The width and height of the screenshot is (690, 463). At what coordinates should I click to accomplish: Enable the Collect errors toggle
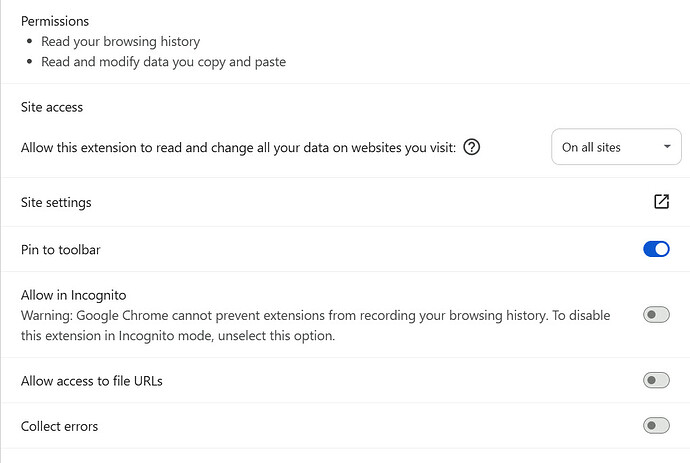[x=656, y=426]
